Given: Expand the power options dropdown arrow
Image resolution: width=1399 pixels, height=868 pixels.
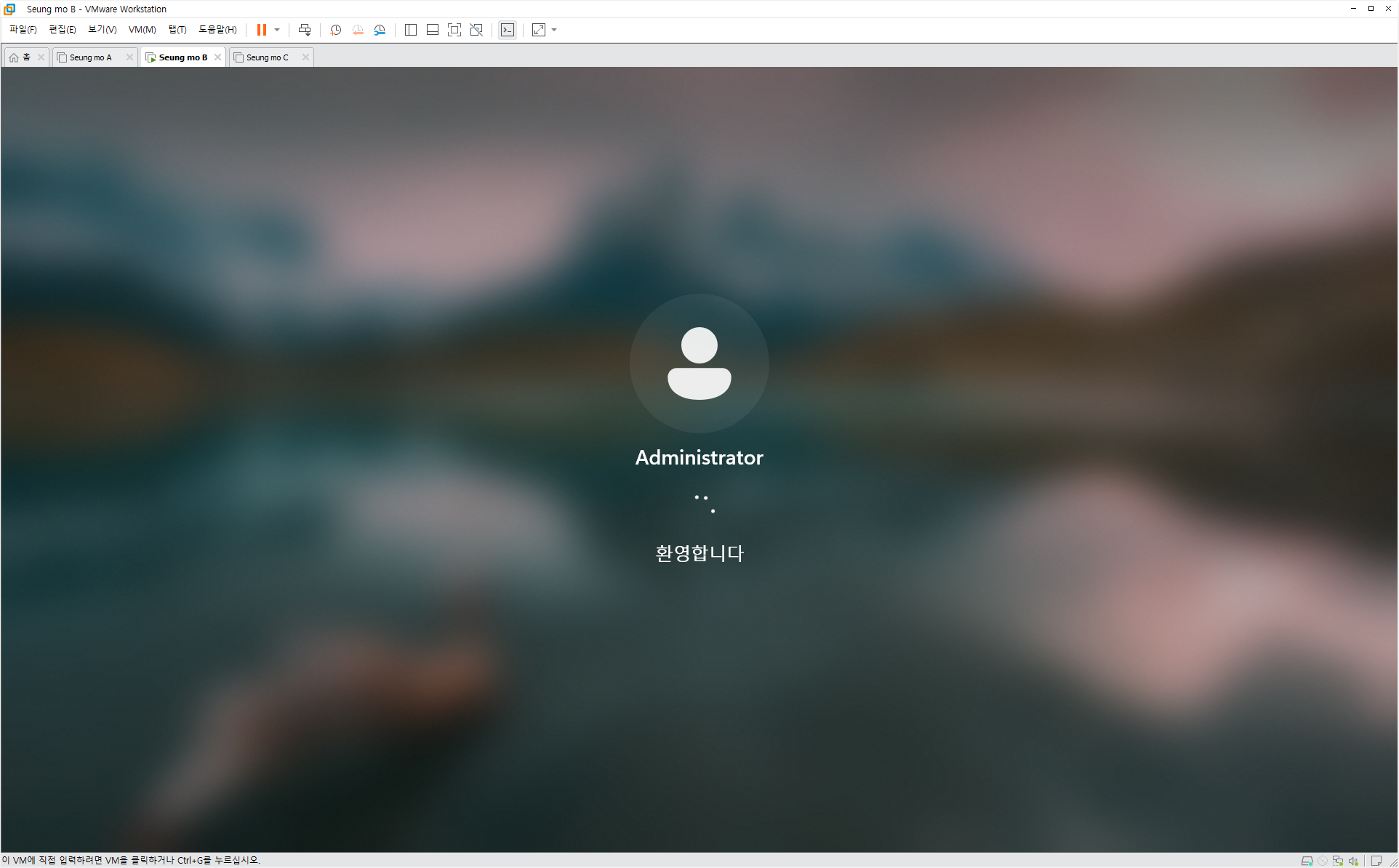Looking at the screenshot, I should click(277, 30).
